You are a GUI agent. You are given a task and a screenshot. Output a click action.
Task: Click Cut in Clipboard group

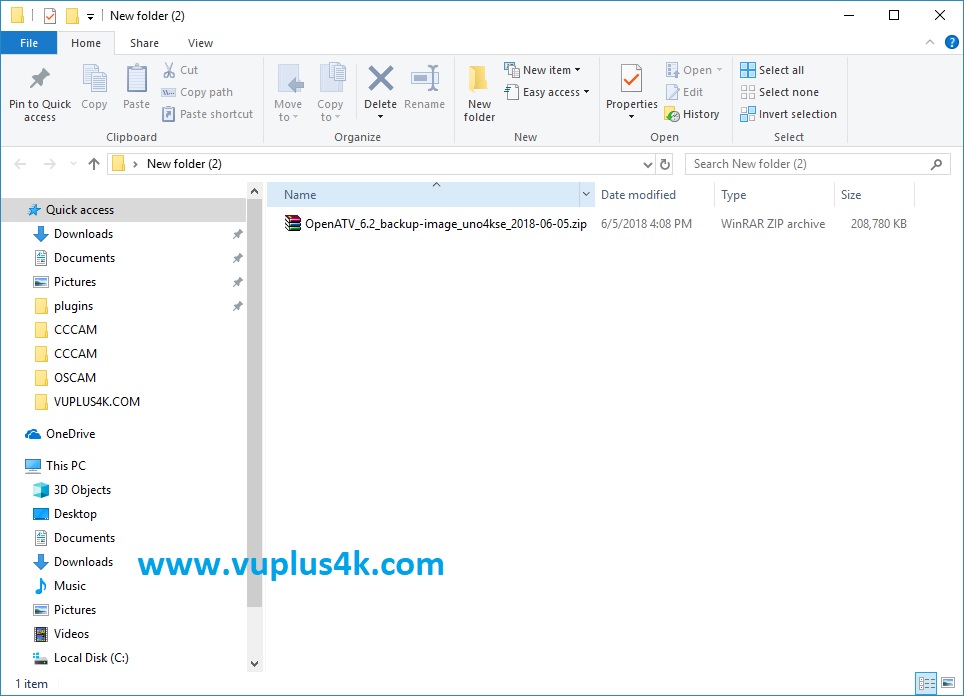point(180,70)
